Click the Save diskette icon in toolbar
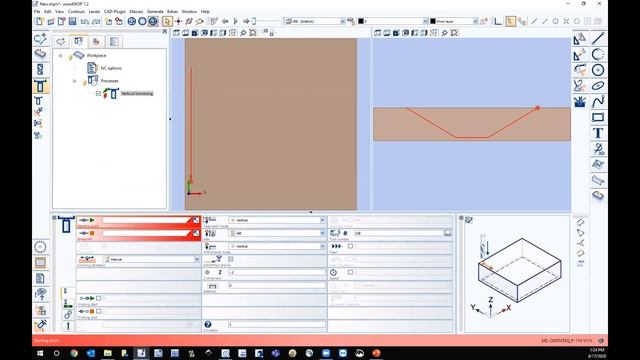Image resolution: width=640 pixels, height=360 pixels. click(72, 21)
